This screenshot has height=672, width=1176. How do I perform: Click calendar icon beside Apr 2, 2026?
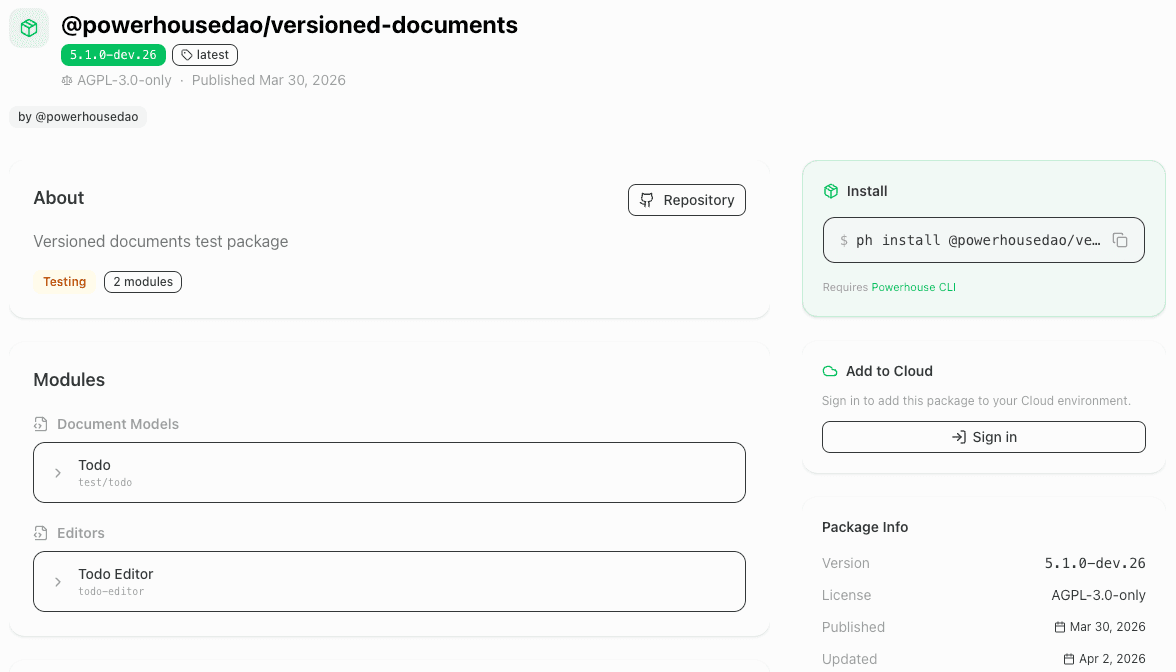(1069, 659)
